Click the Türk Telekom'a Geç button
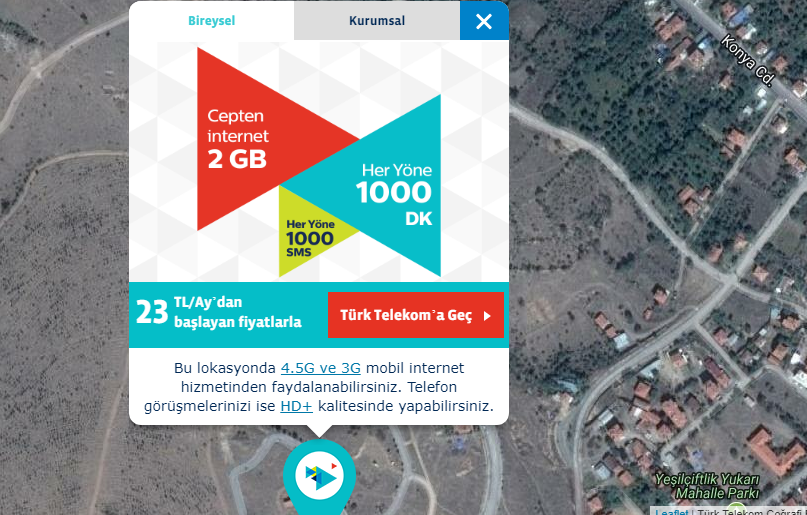 416,315
